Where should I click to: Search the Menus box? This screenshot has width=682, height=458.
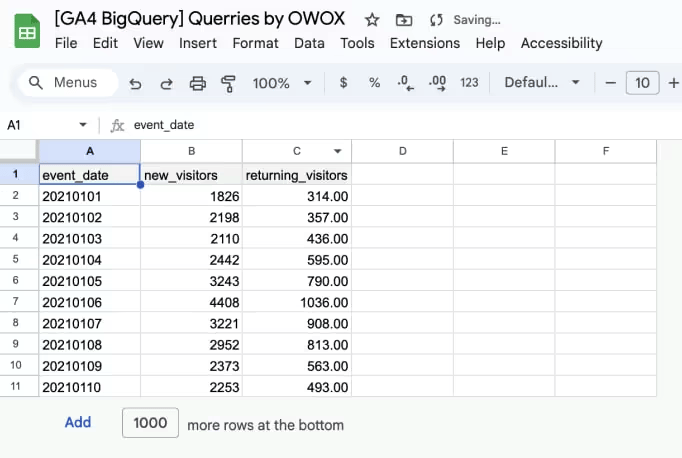[x=68, y=83]
